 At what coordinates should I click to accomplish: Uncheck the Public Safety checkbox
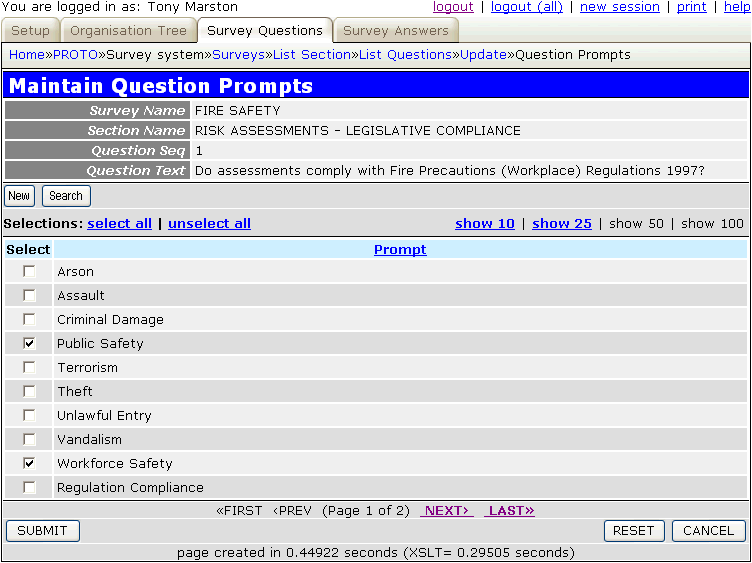[x=29, y=344]
